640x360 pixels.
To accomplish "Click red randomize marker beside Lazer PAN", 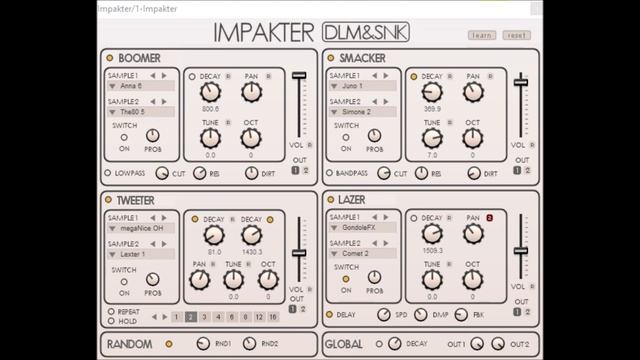I will [x=489, y=218].
